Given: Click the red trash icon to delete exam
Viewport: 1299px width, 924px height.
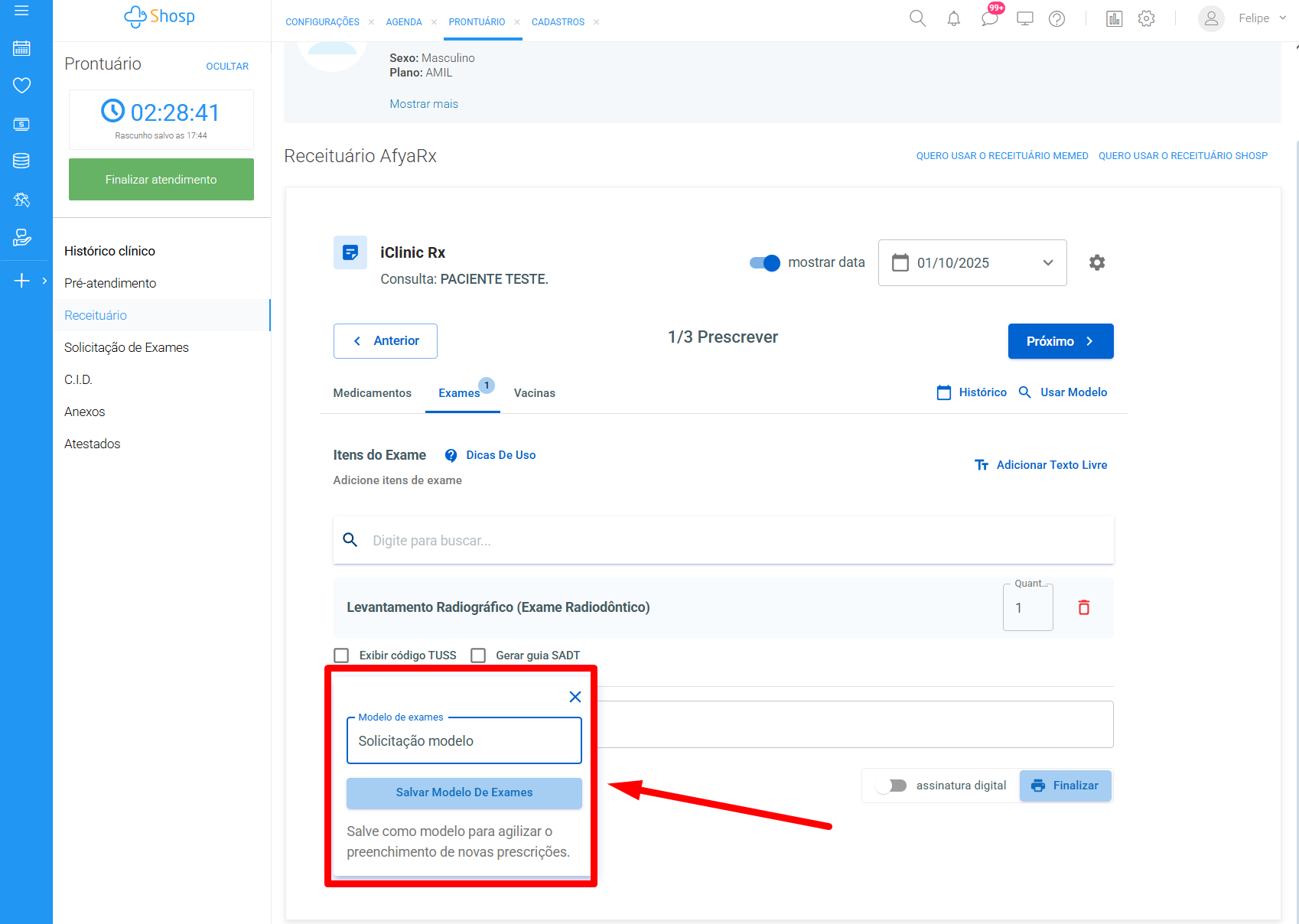Looking at the screenshot, I should (1083, 607).
